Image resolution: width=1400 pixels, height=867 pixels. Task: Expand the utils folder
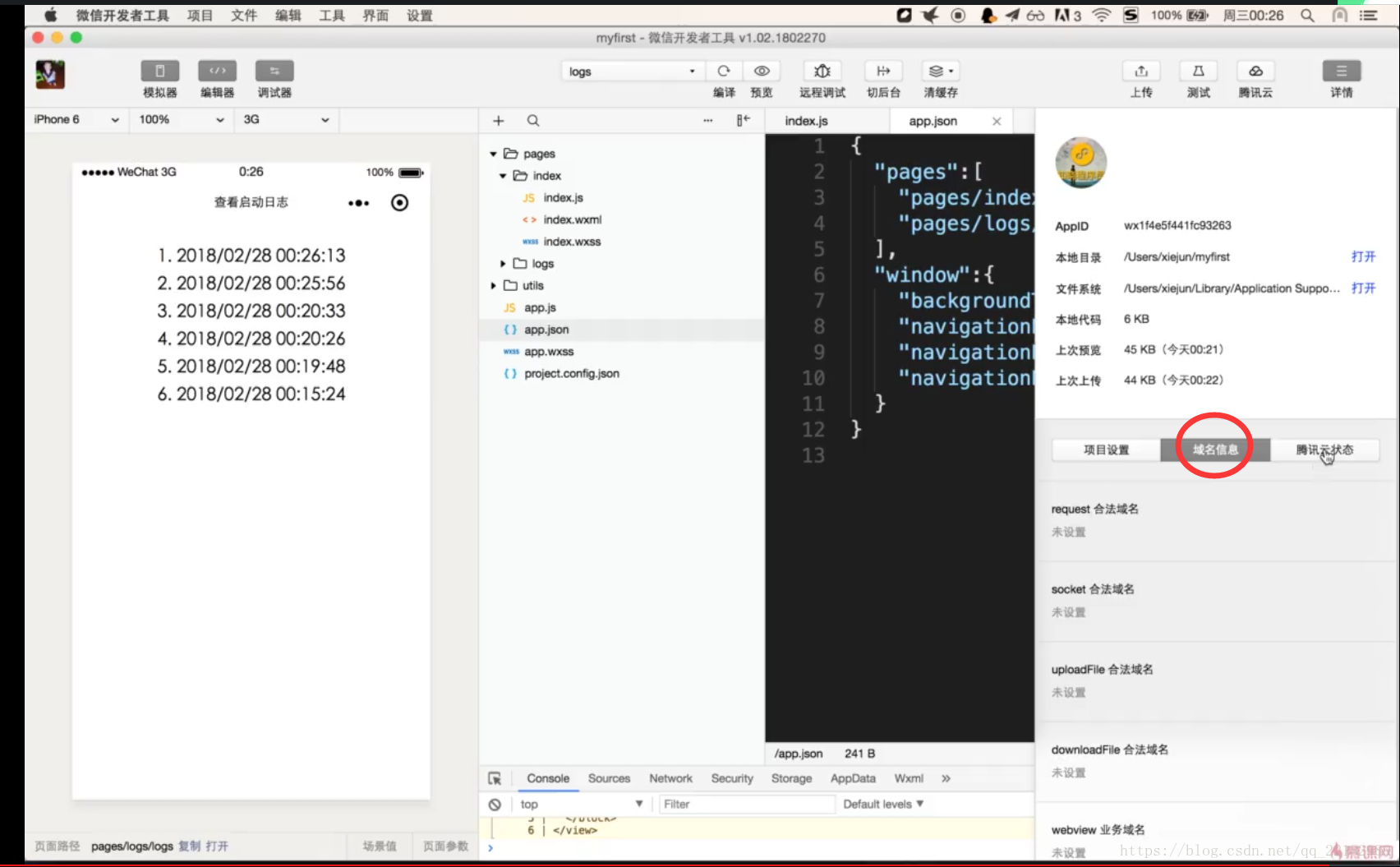(493, 286)
